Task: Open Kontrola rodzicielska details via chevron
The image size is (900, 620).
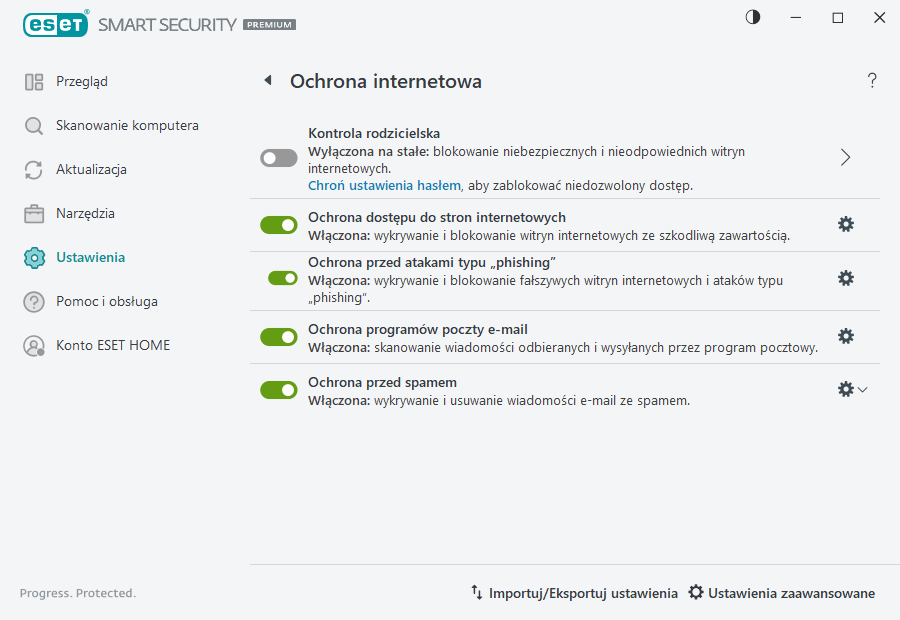Action: tap(845, 158)
